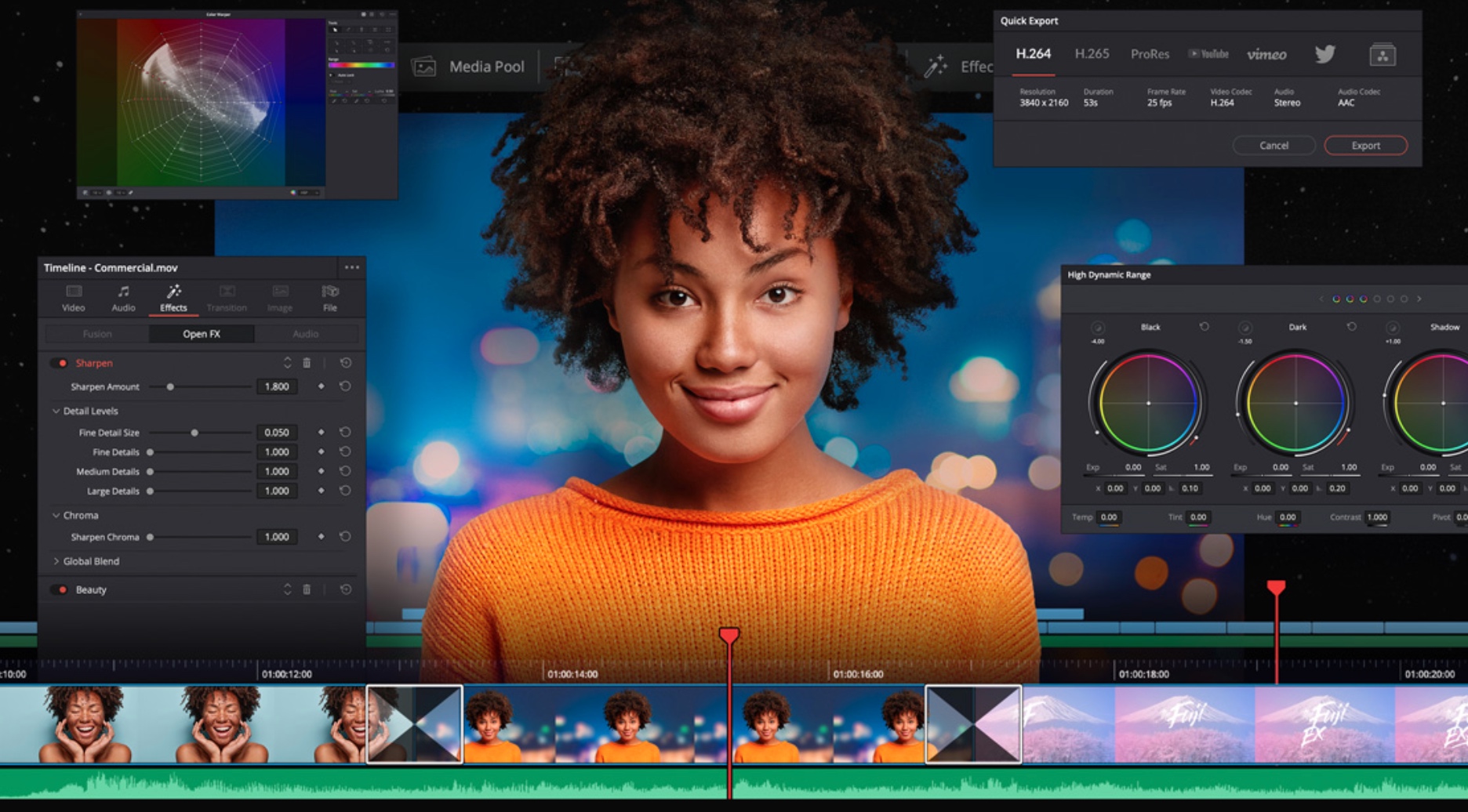The width and height of the screenshot is (1468, 812).
Task: Cancel the Quick Export dialog
Action: pos(1274,146)
